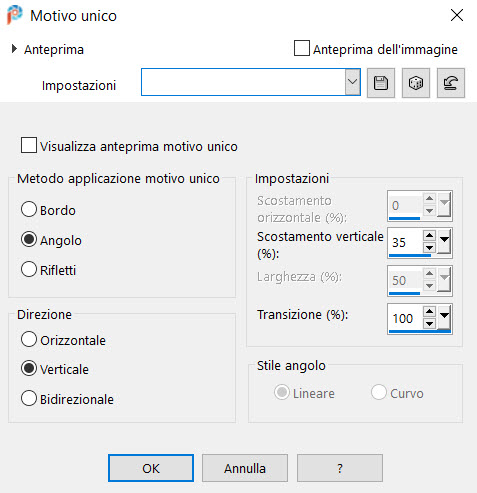
Task: Select the Rifletti radio button
Action: tap(29, 269)
